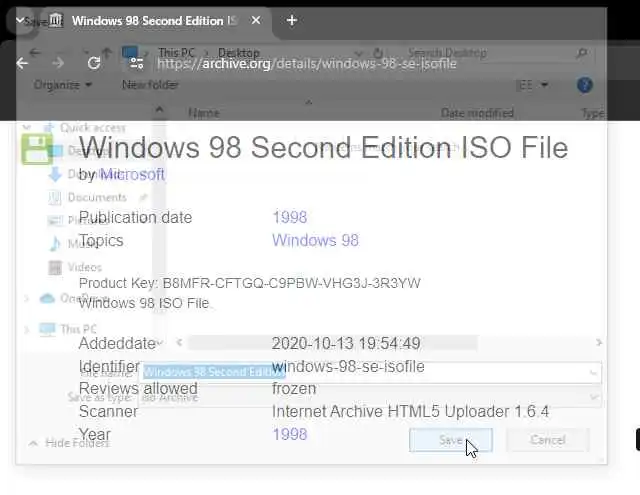Click the archive.org URL address bar
The width and height of the screenshot is (640, 495).
point(307,64)
